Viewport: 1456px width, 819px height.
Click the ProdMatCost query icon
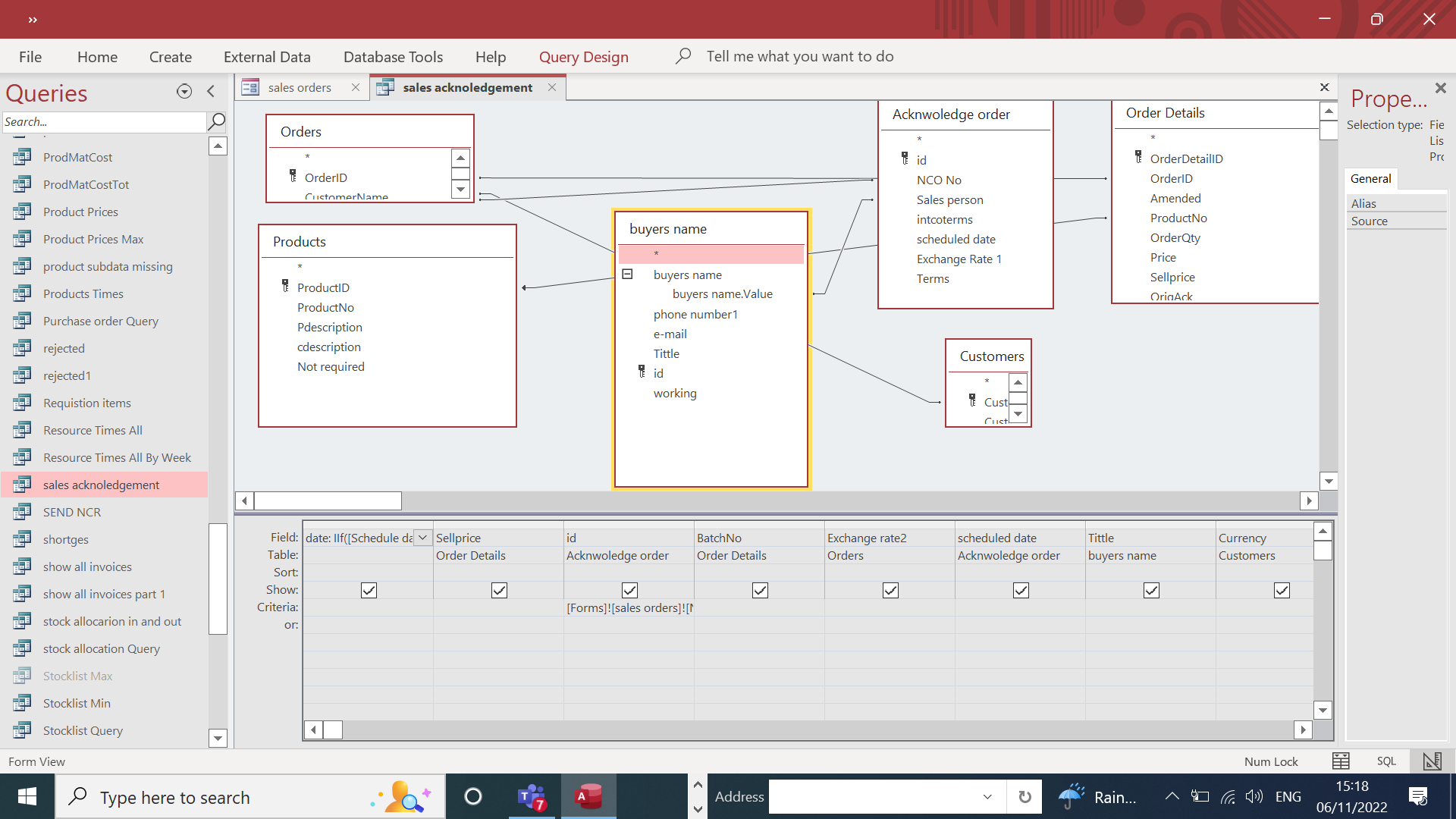(22, 157)
